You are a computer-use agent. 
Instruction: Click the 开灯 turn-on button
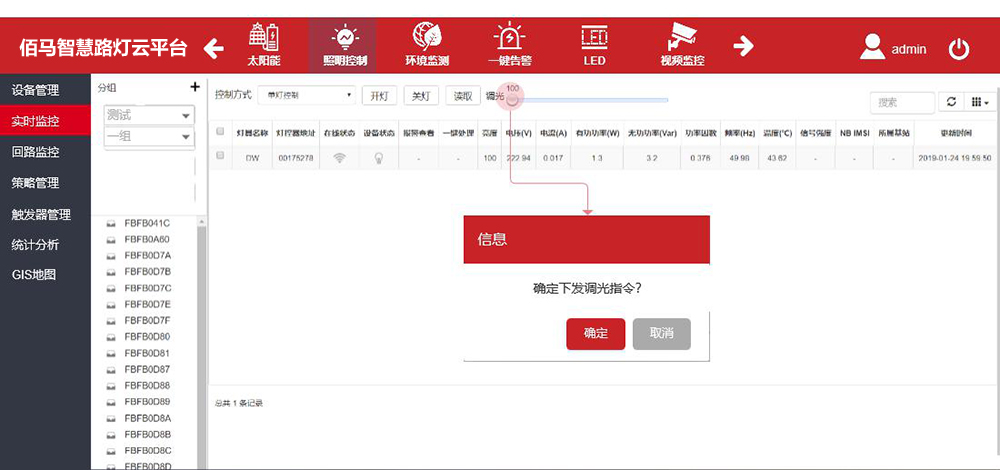pos(379,96)
